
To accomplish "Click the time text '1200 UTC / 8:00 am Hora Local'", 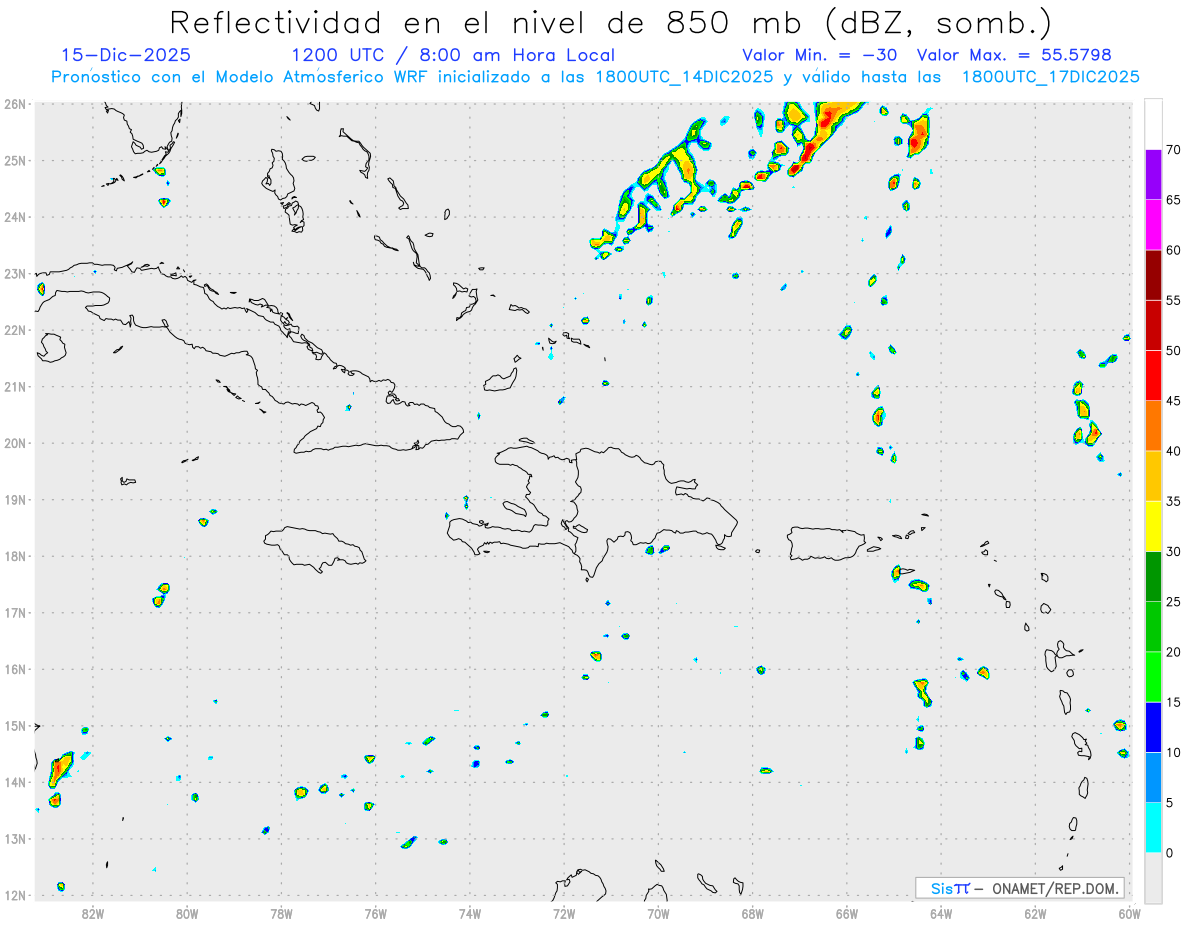I will click(x=453, y=55).
